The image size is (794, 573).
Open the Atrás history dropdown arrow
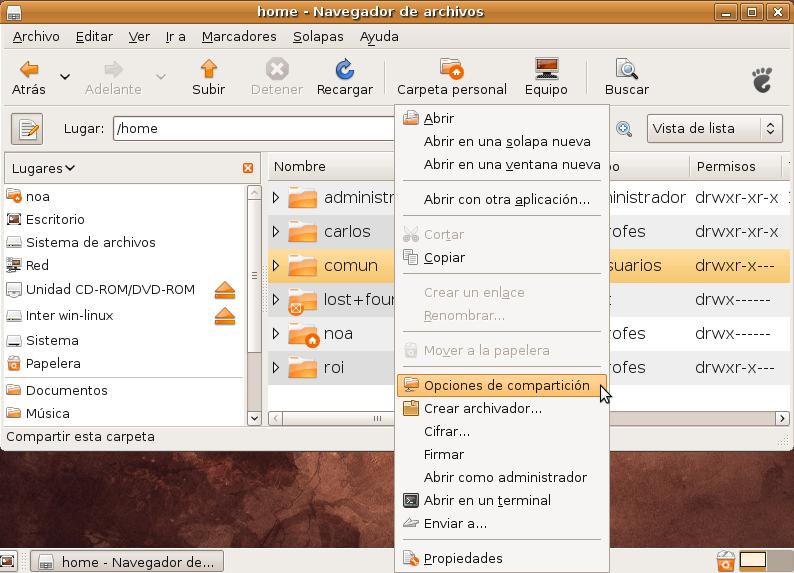point(65,77)
